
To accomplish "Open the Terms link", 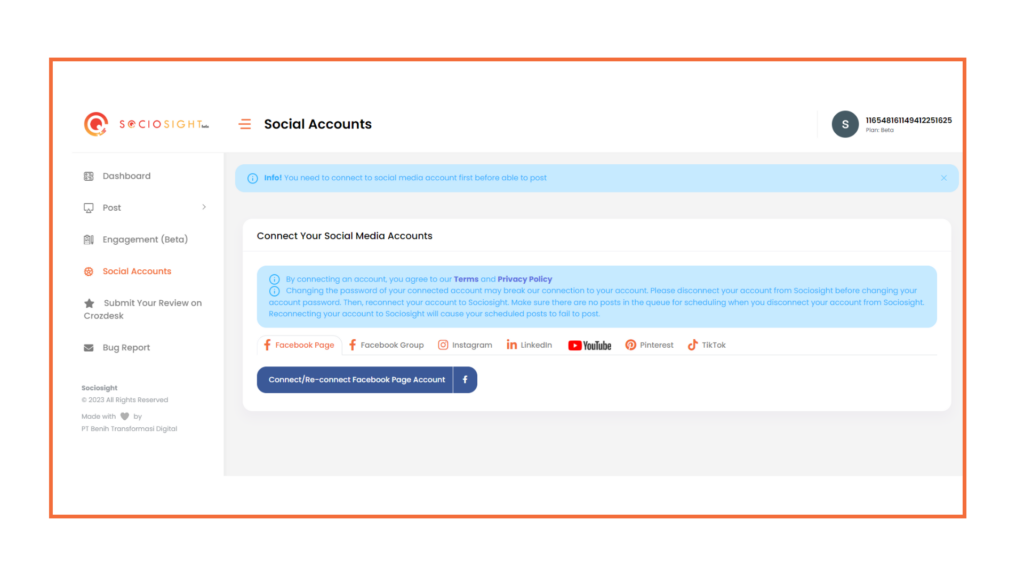I will tap(466, 280).
